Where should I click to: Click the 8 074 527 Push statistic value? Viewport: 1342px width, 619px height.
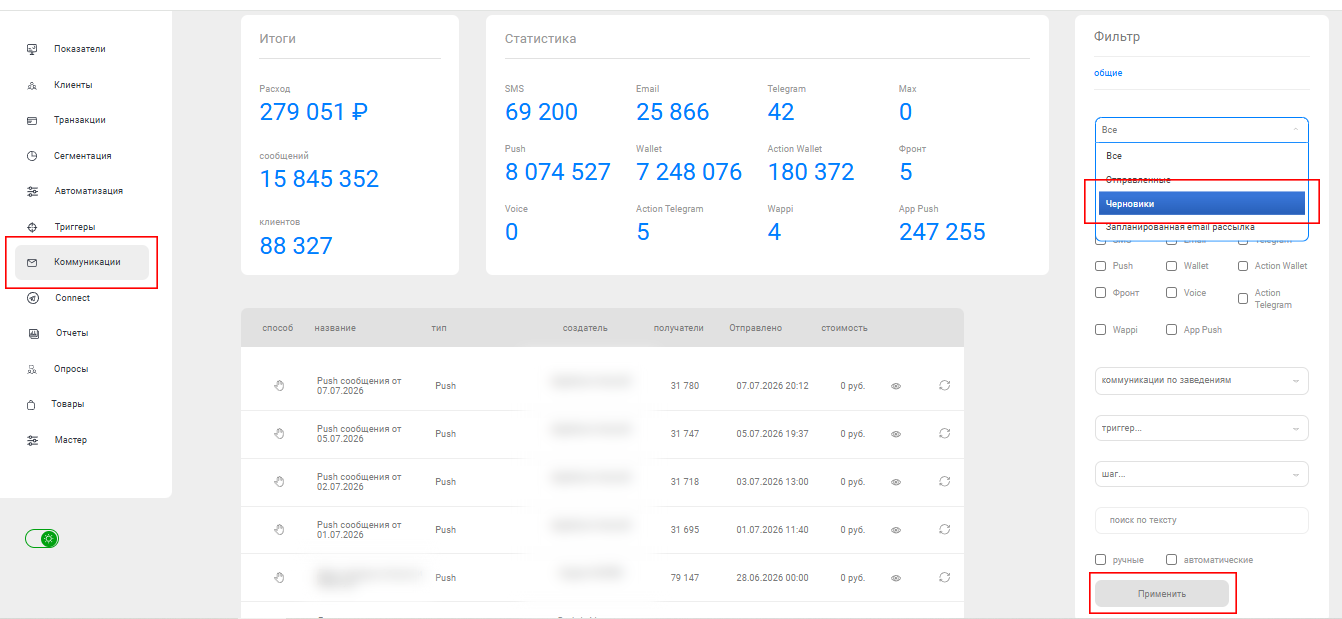point(558,172)
